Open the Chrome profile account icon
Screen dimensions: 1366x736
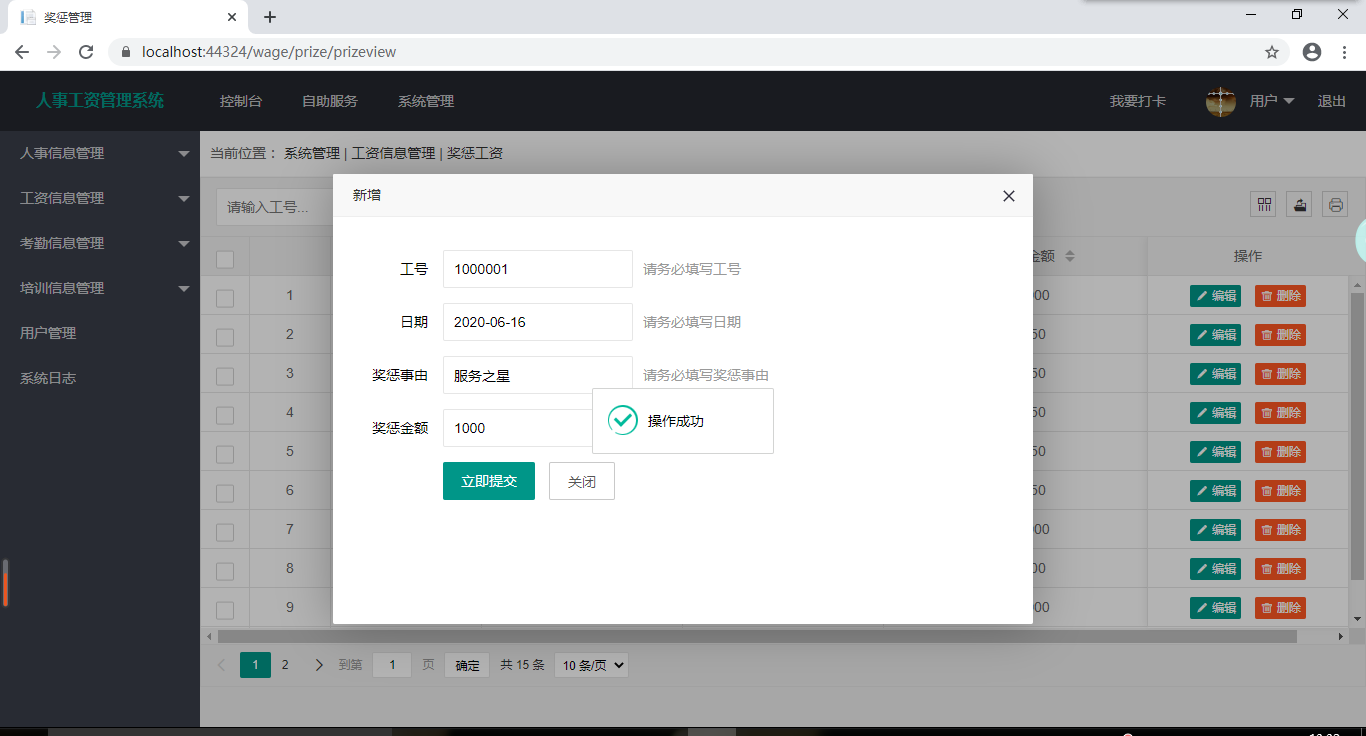coord(1312,52)
